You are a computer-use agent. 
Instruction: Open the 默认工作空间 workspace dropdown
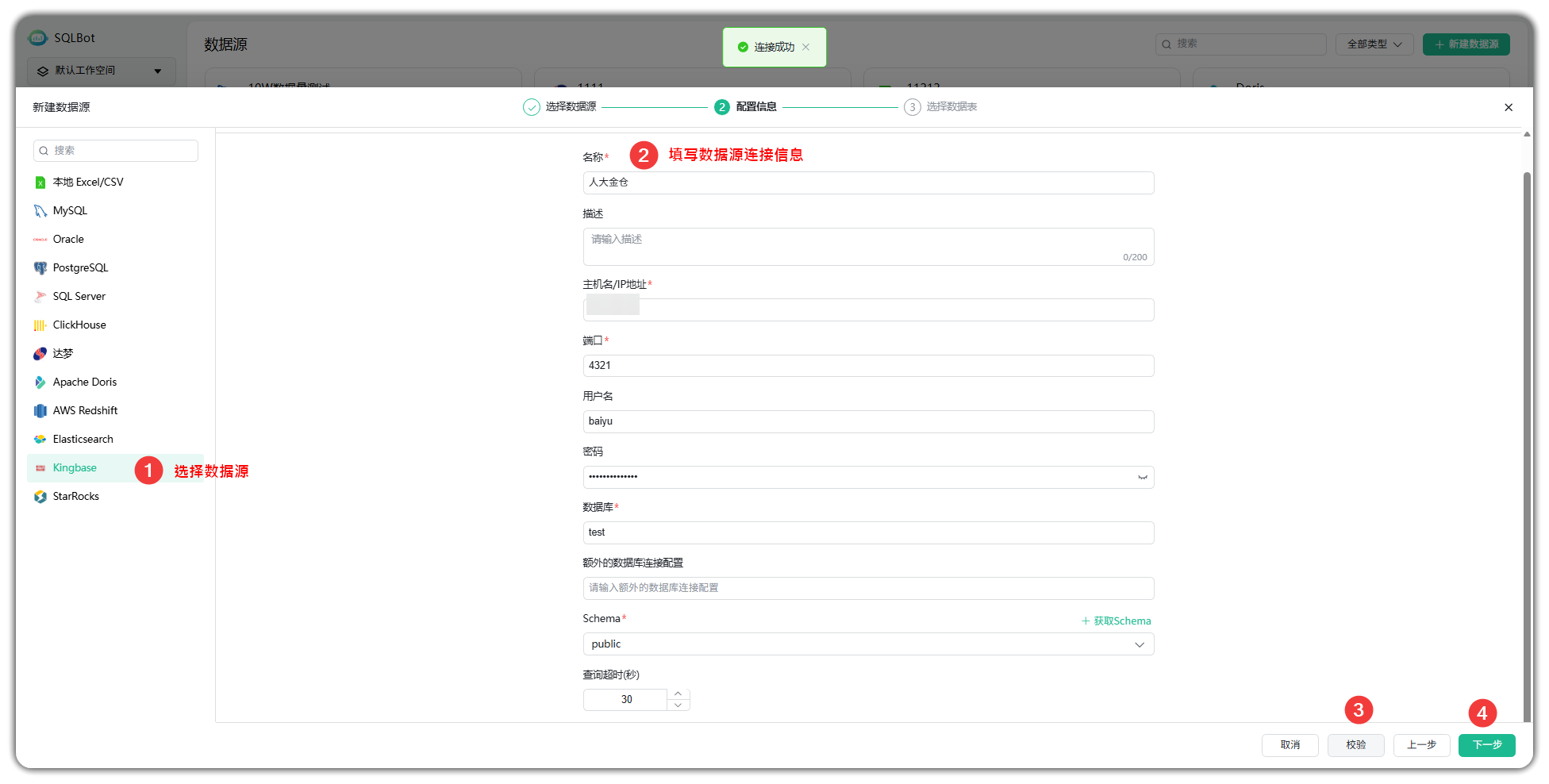pos(101,71)
